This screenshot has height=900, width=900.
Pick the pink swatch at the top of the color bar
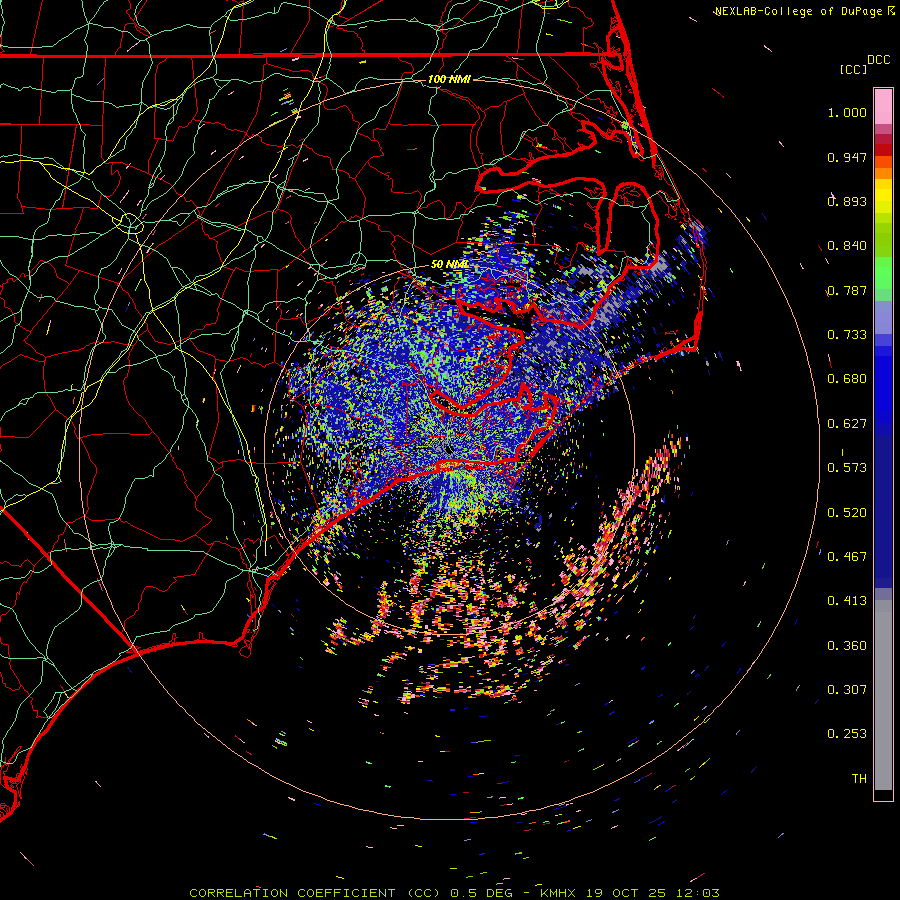[x=883, y=107]
